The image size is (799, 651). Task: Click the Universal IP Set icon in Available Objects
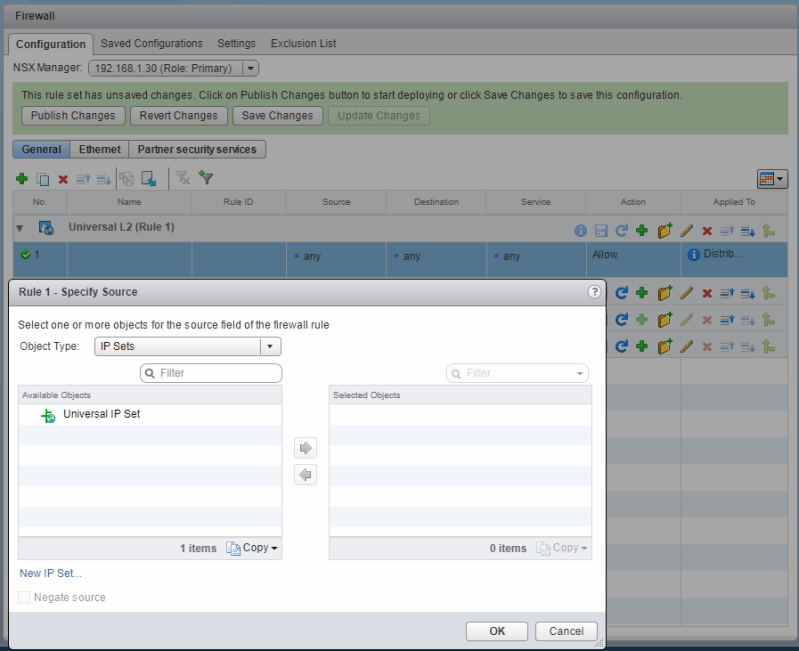pyautogui.click(x=48, y=415)
